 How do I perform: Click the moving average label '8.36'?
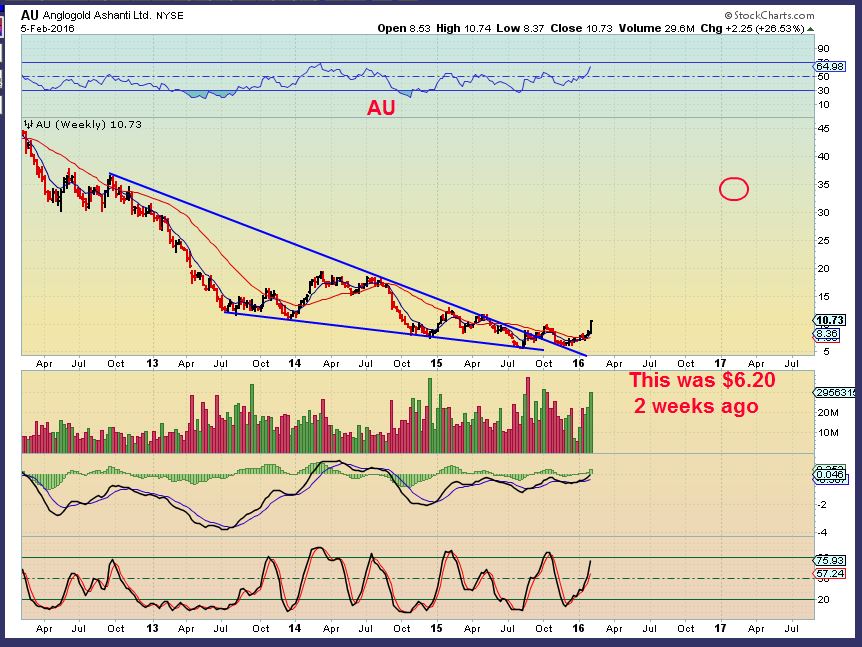tap(827, 334)
